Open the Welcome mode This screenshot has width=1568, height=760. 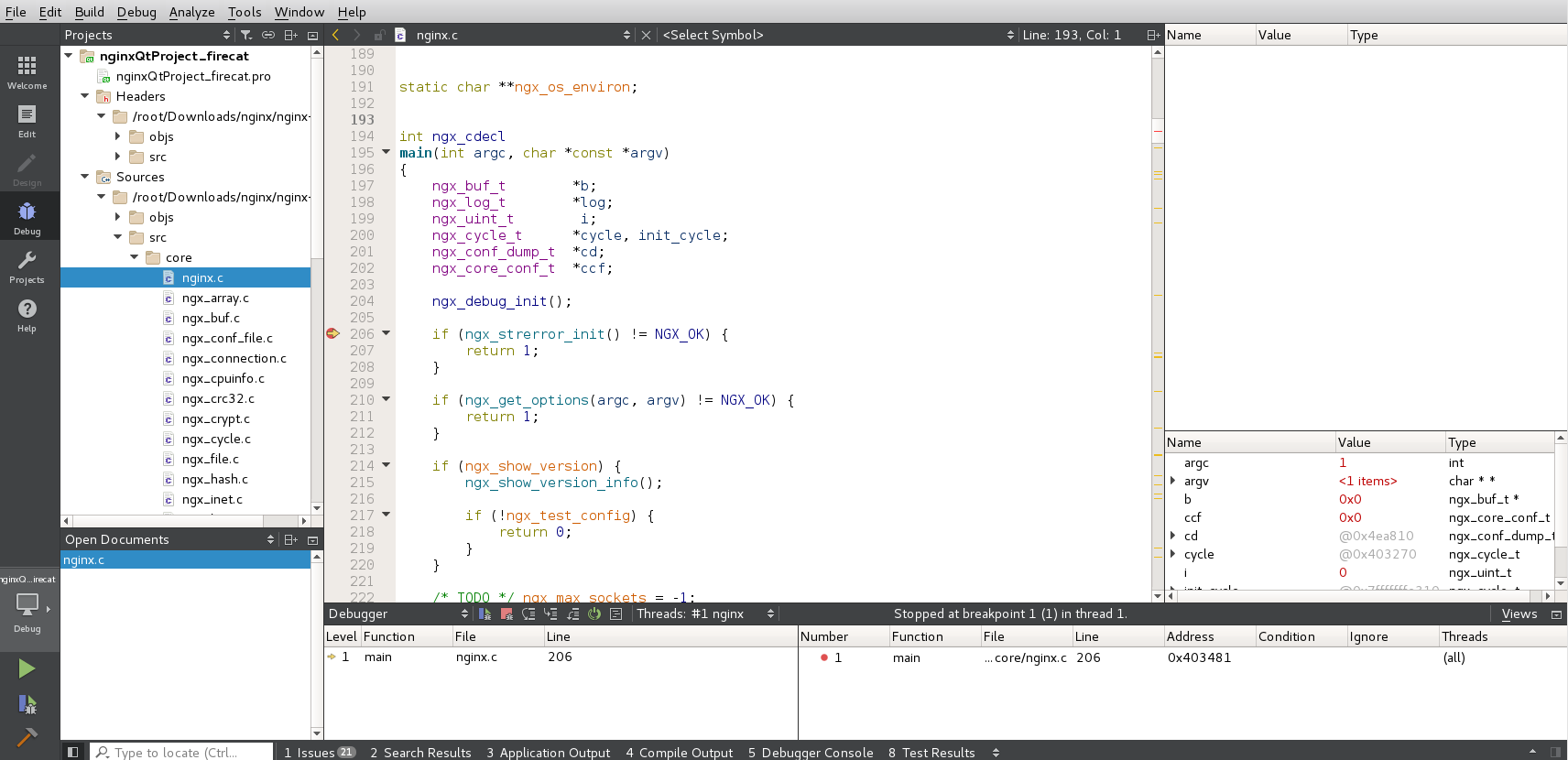pyautogui.click(x=27, y=72)
